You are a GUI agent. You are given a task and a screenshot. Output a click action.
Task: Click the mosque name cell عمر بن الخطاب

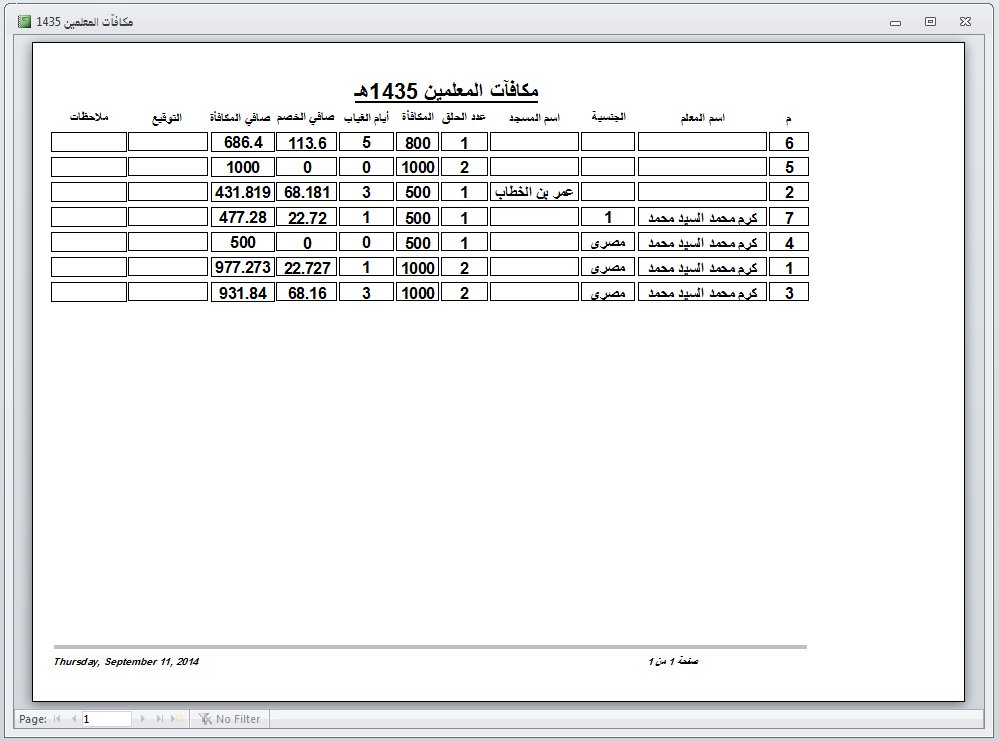point(534,192)
